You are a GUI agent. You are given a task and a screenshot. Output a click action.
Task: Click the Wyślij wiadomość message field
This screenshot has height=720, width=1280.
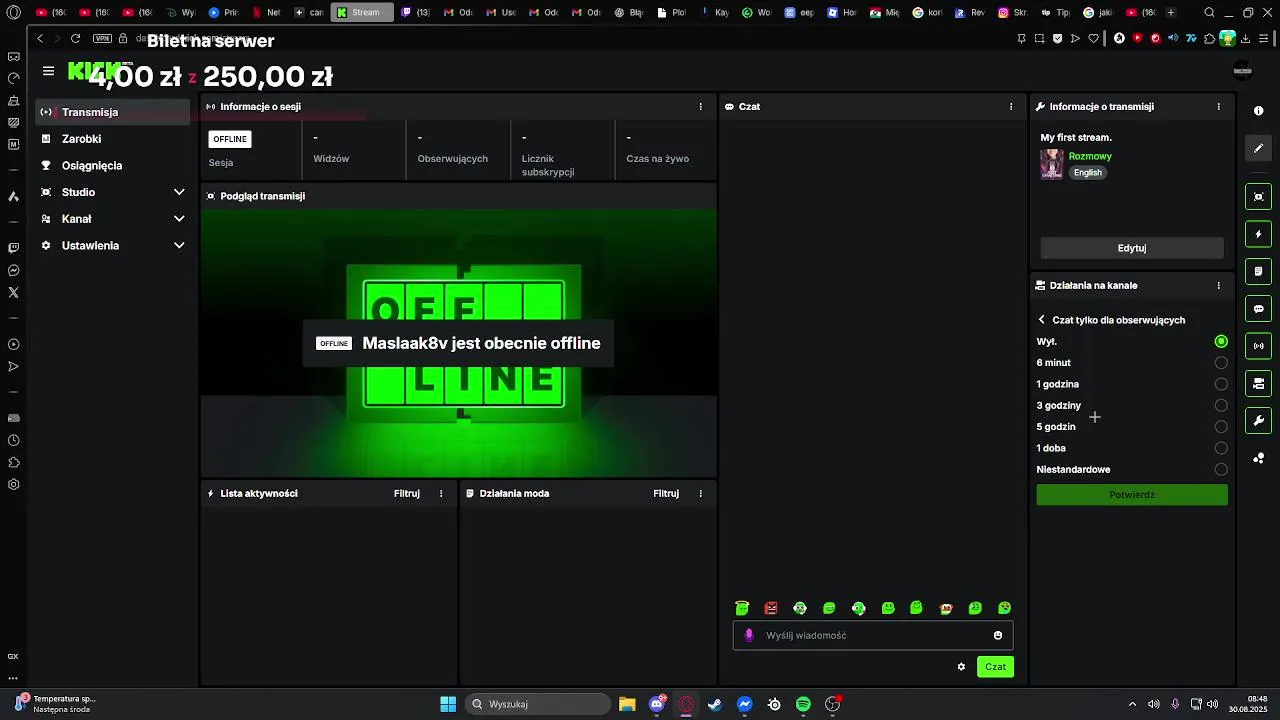(873, 635)
